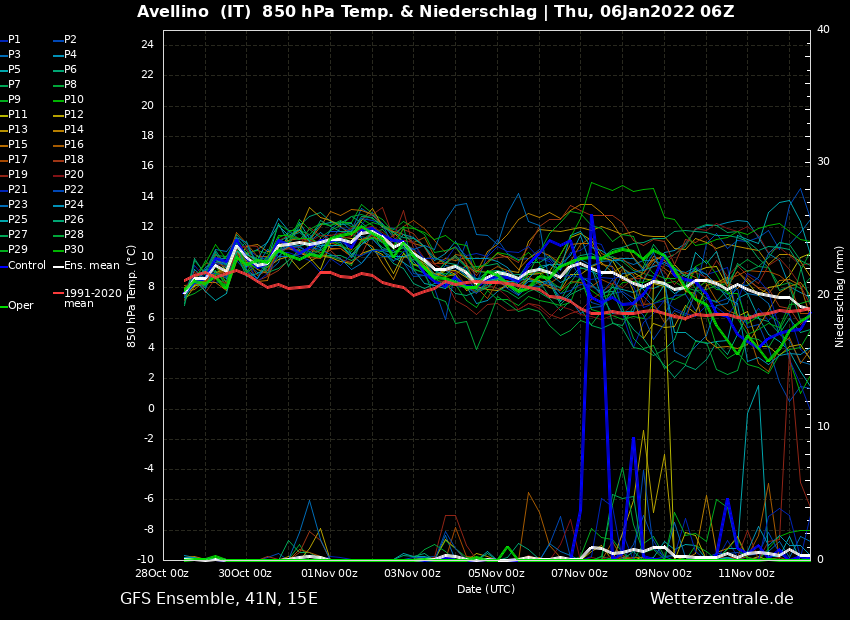Select the P22 legend entry
Viewport: 850px width, 620px height.
point(73,190)
